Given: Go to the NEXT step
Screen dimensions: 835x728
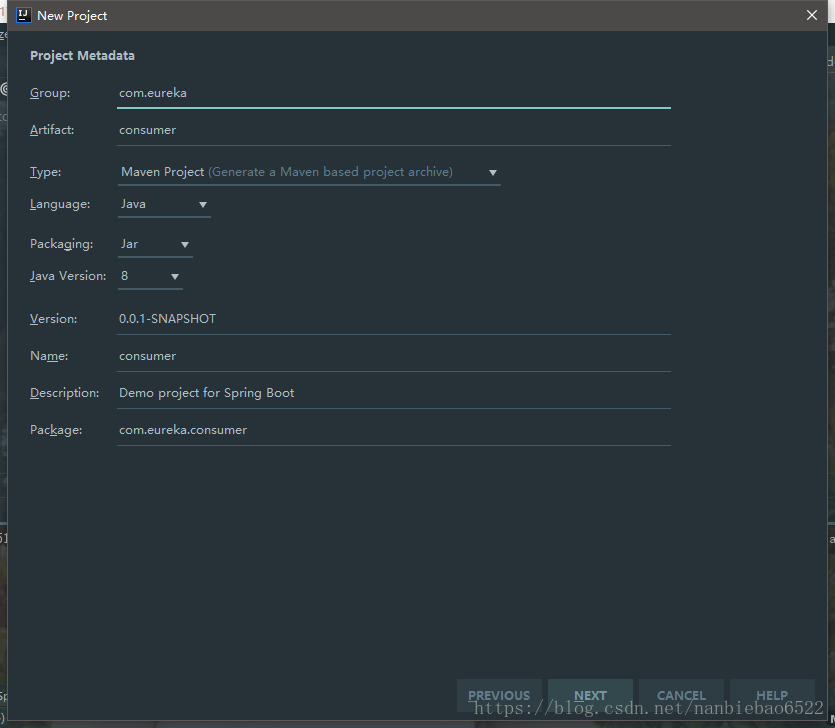Looking at the screenshot, I should (590, 695).
